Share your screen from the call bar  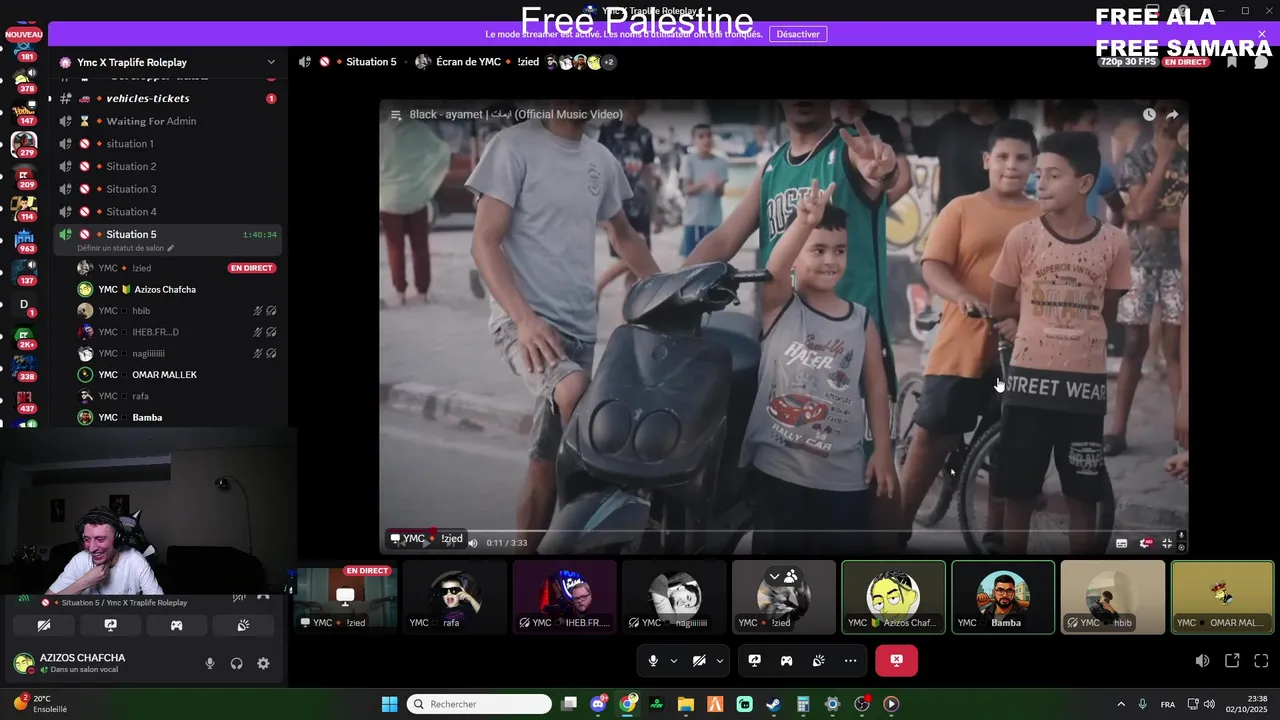pos(755,661)
